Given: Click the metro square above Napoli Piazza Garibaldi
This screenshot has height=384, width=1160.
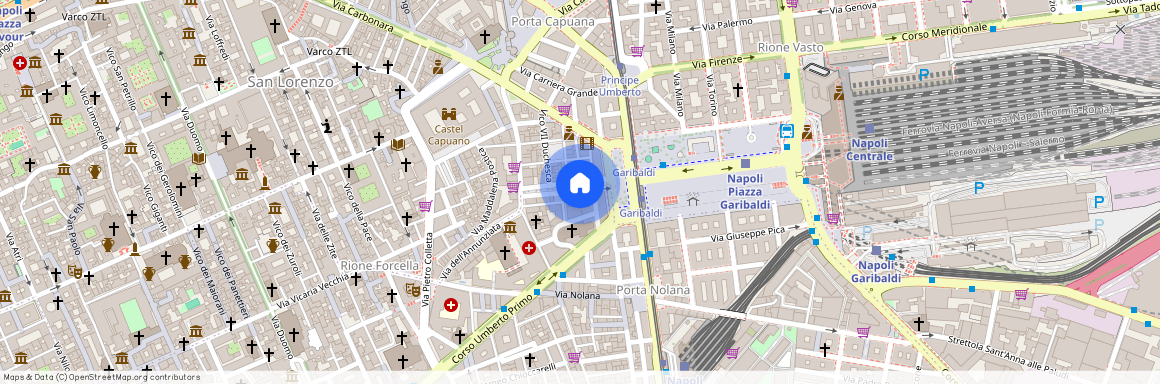Looking at the screenshot, I should point(745,164).
